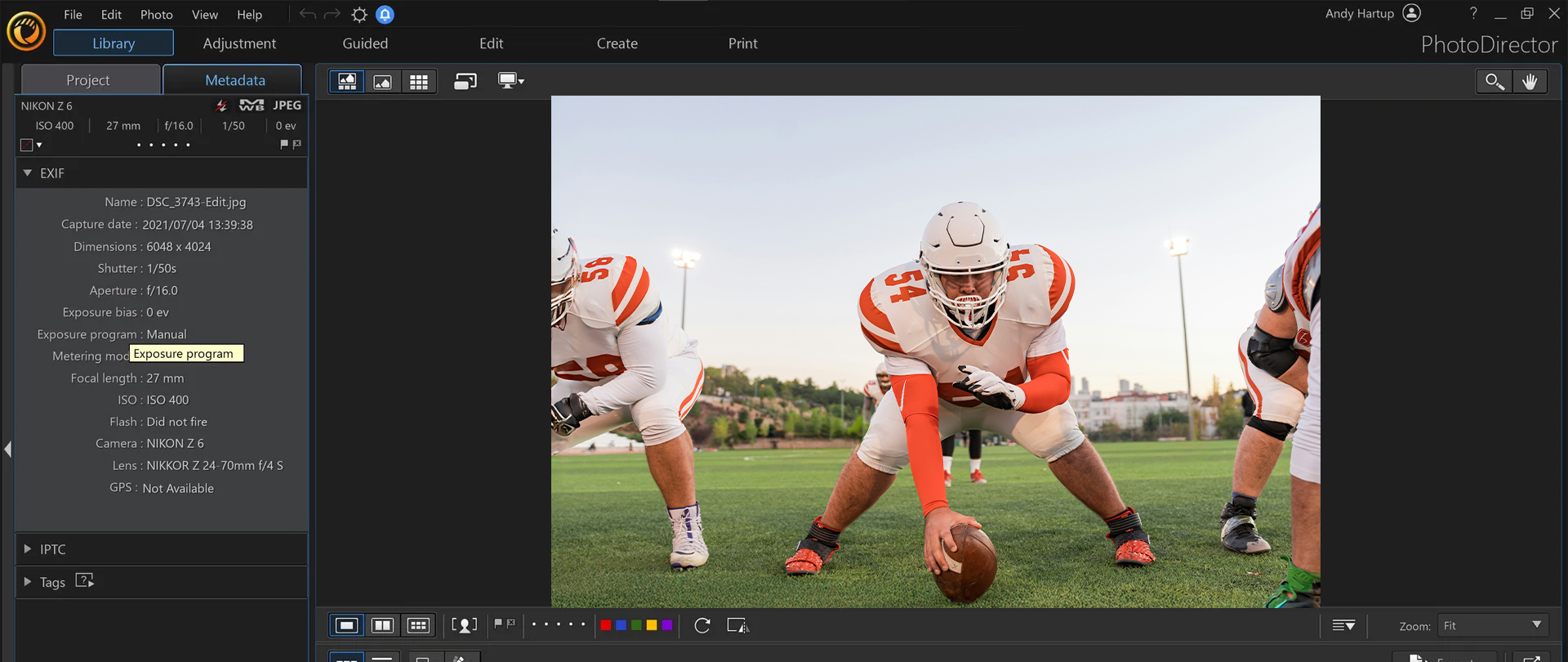The image size is (1568, 662).
Task: Apply the green color label
Action: point(636,625)
